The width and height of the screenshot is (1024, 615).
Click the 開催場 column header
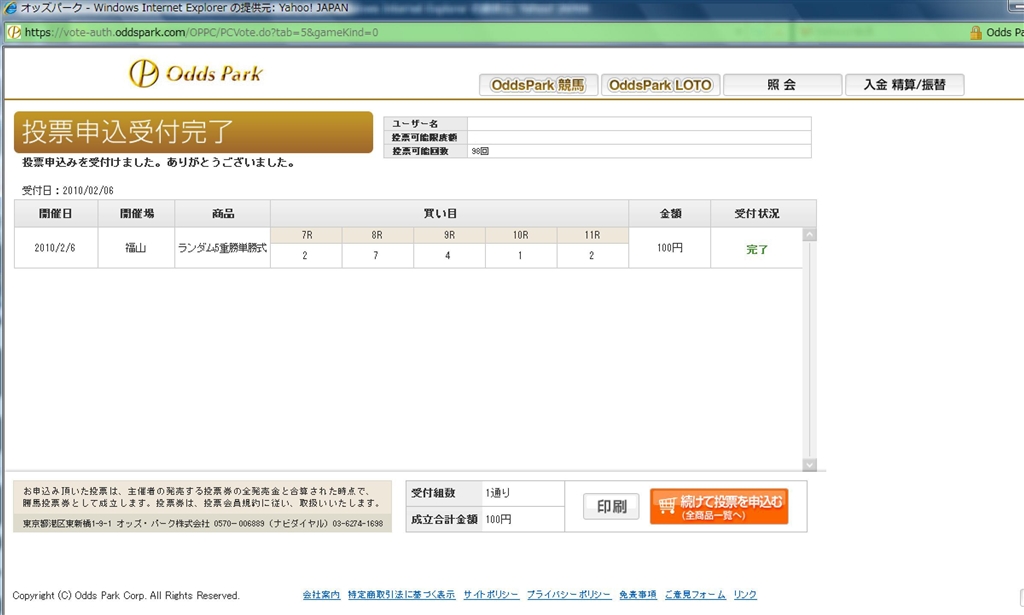coord(136,213)
